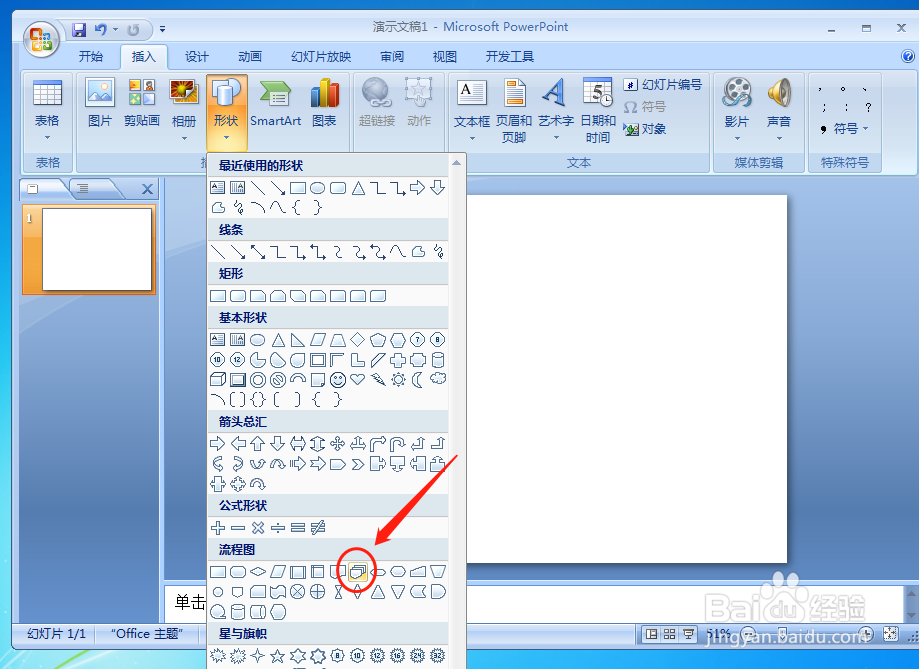
Task: Choose the sun basic shape
Action: coord(398,380)
